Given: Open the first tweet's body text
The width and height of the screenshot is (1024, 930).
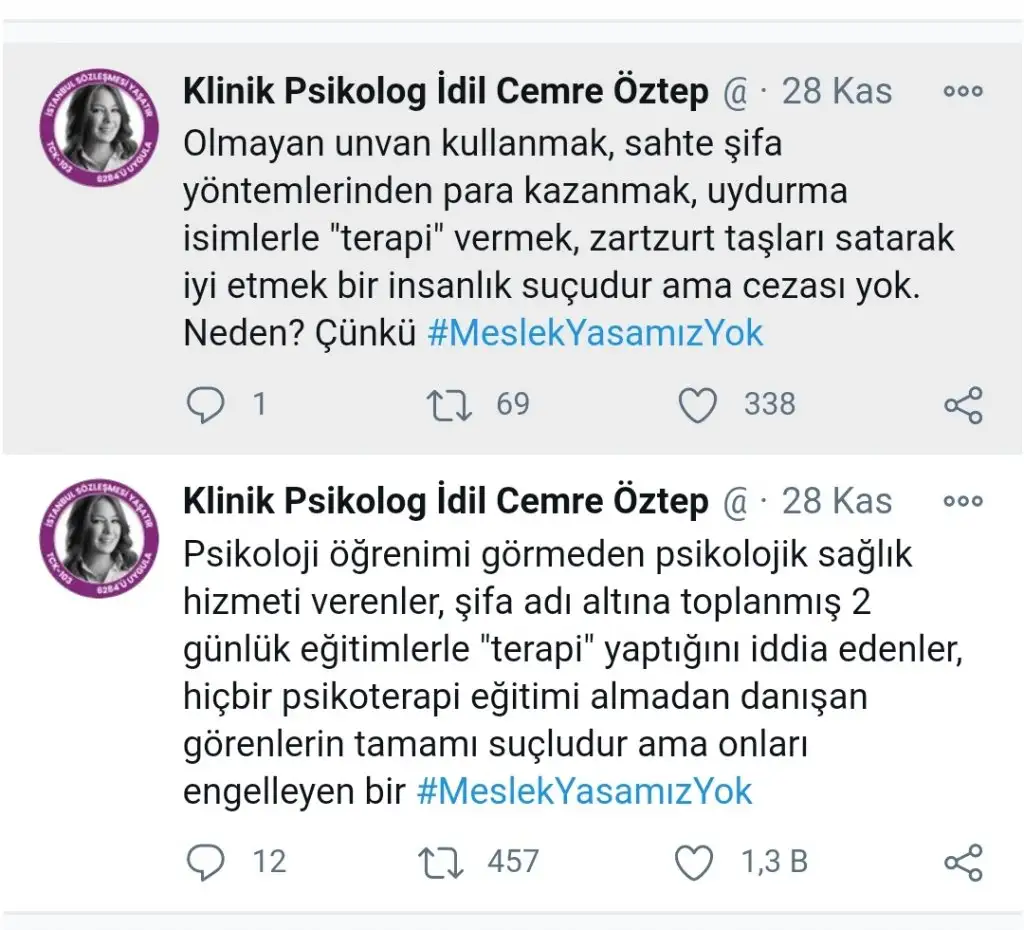Looking at the screenshot, I should [x=560, y=240].
